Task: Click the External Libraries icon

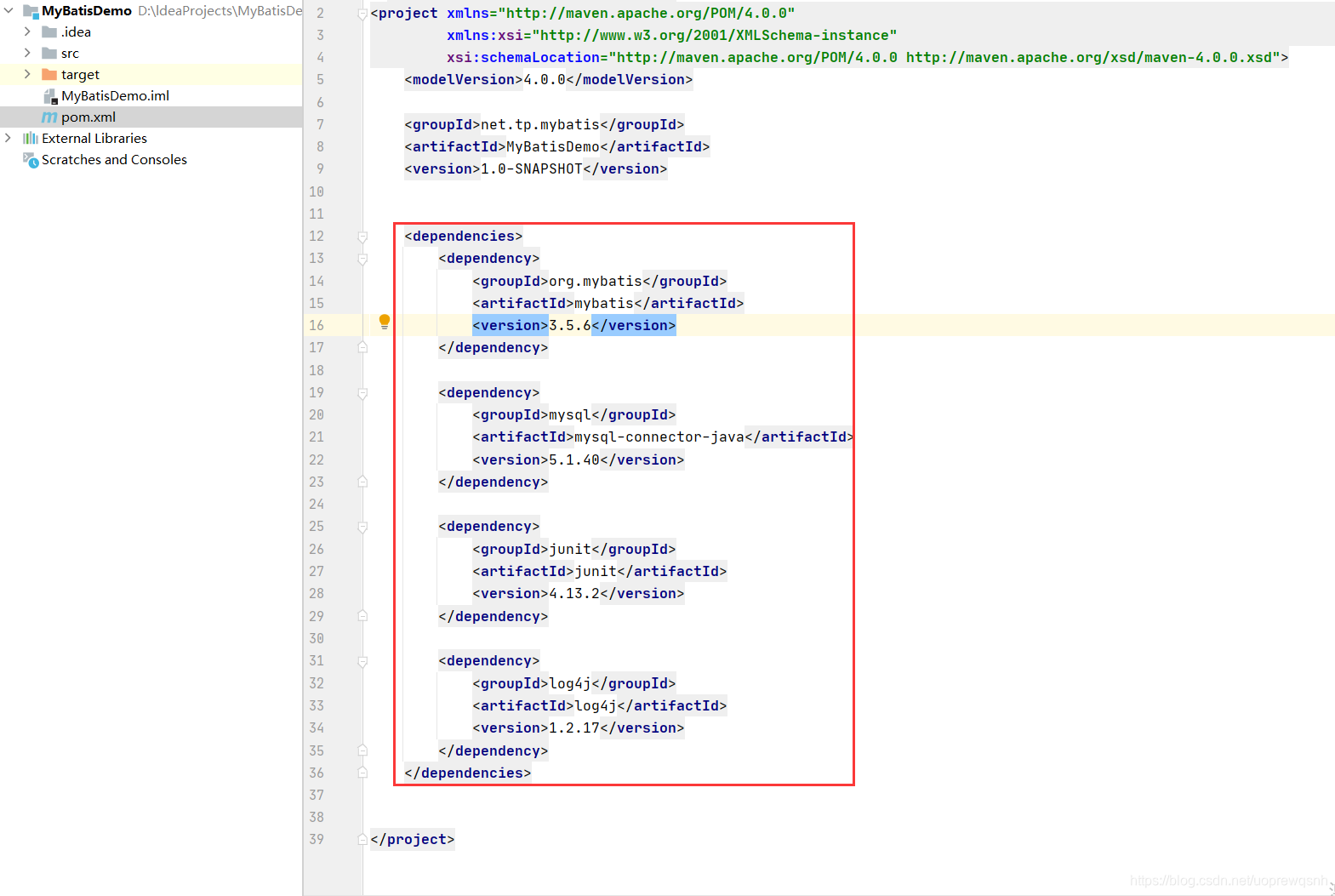Action: pyautogui.click(x=31, y=139)
